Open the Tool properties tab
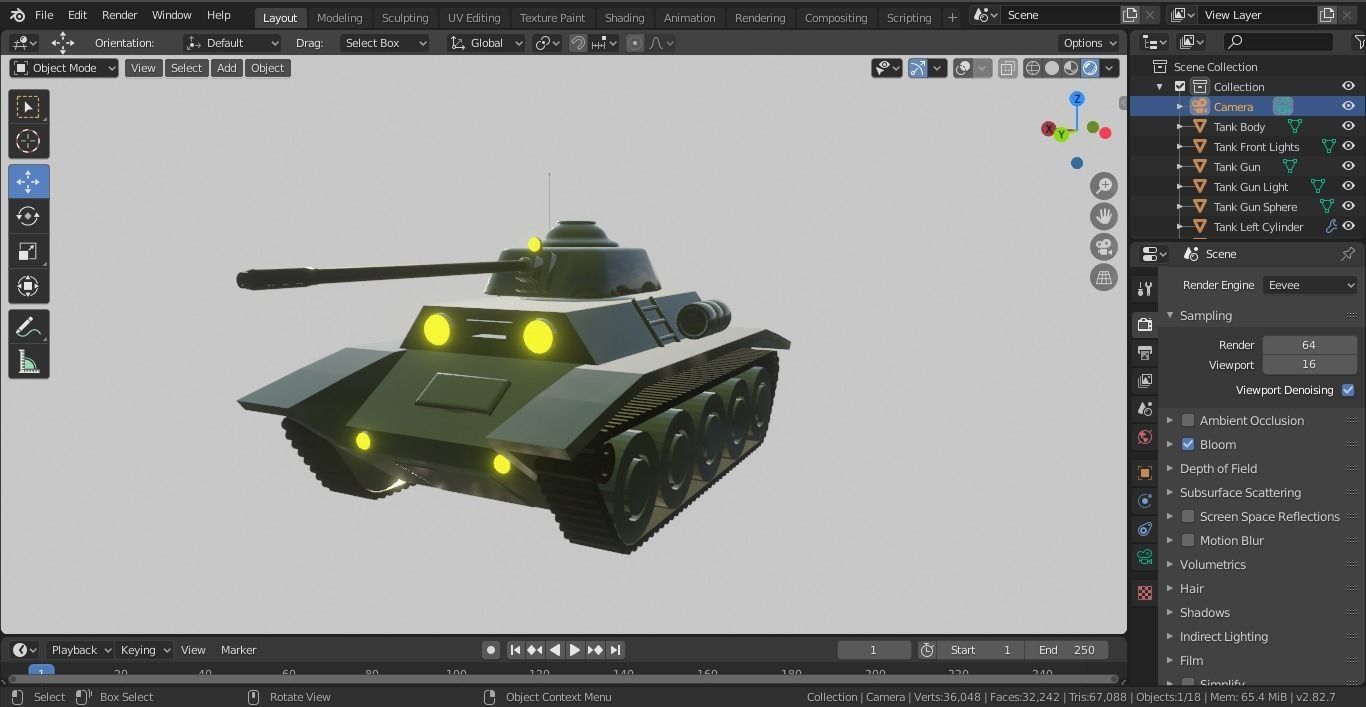Image resolution: width=1366 pixels, height=707 pixels. pos(1145,289)
